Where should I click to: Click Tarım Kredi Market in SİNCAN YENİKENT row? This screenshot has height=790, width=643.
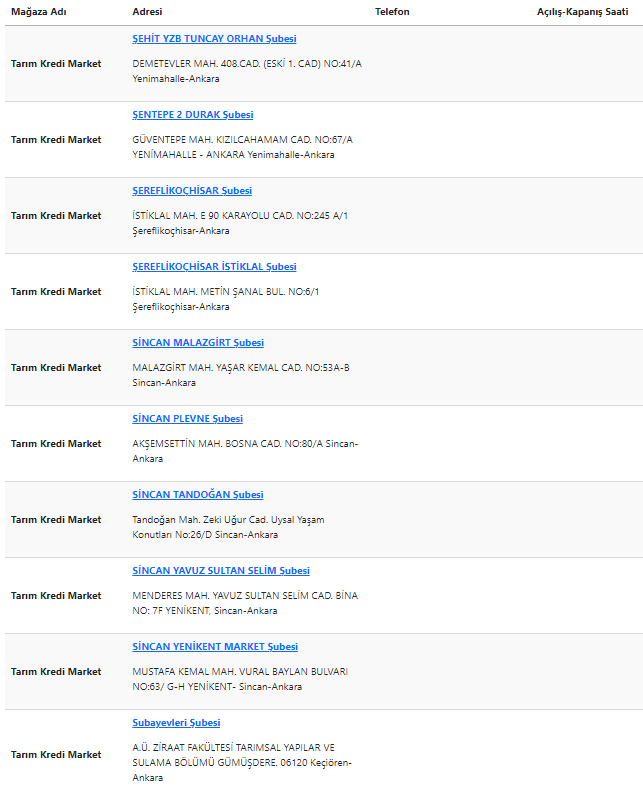pos(56,672)
